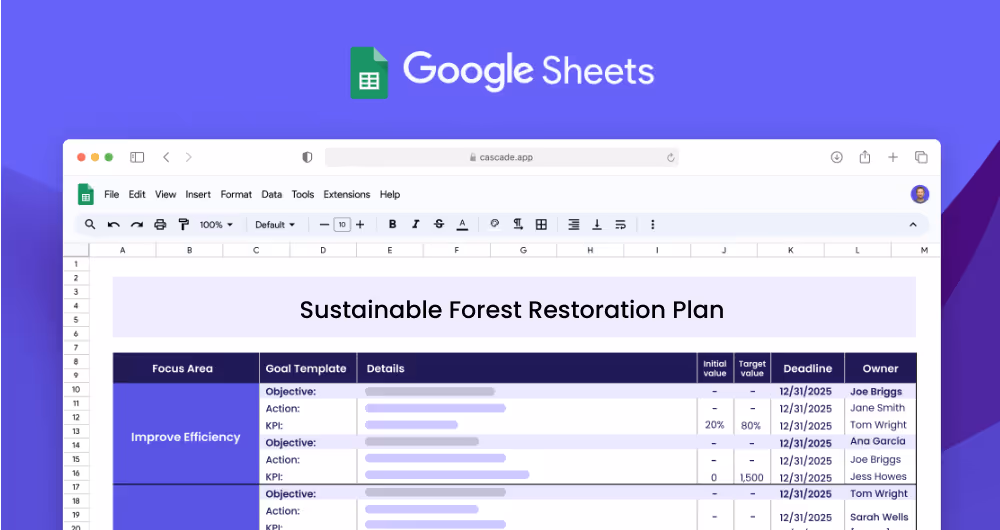Open a new browser tab
1000x530 pixels.
pos(893,158)
